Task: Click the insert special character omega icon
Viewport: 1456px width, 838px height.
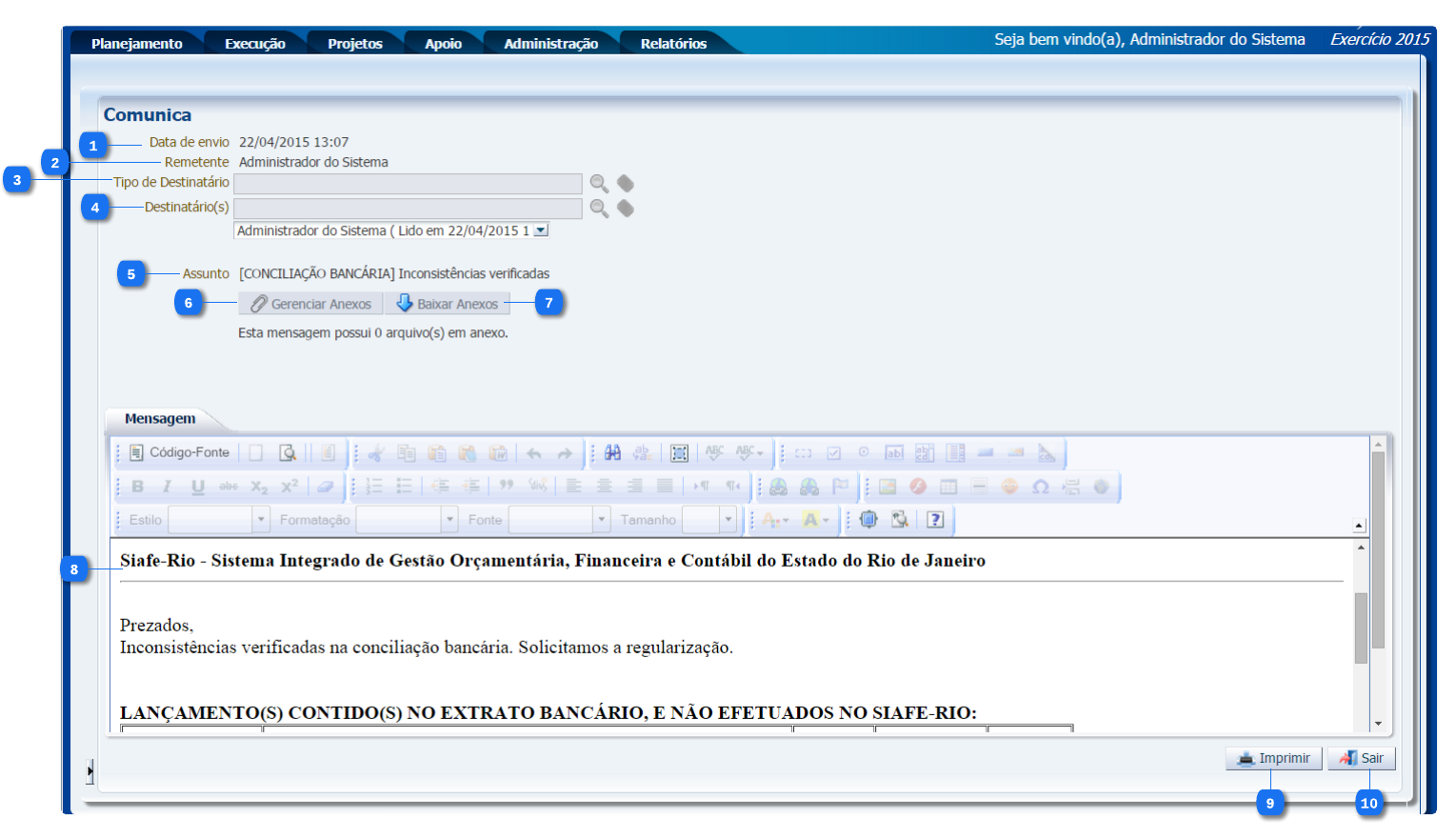Action: click(x=1040, y=487)
